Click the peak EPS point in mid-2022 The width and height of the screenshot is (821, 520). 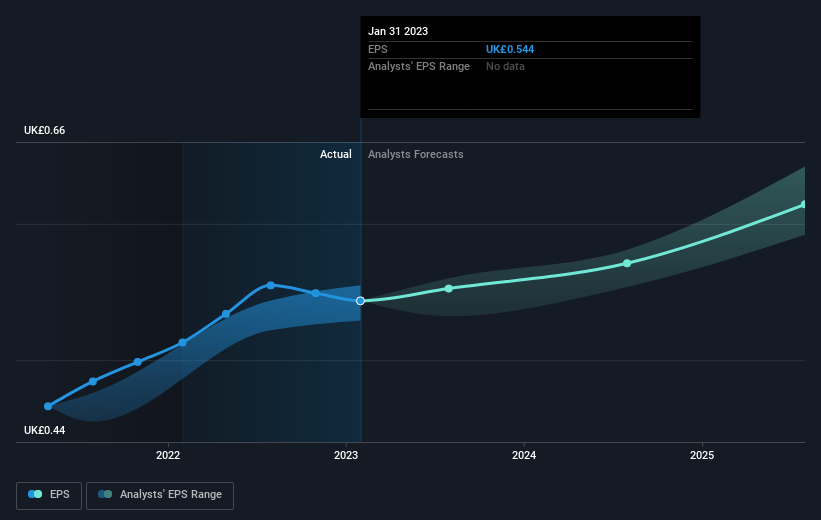coord(271,285)
